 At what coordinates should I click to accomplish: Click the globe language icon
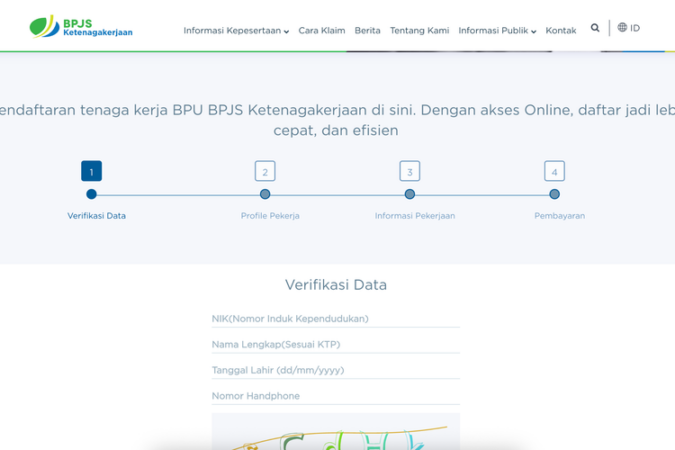click(622, 28)
